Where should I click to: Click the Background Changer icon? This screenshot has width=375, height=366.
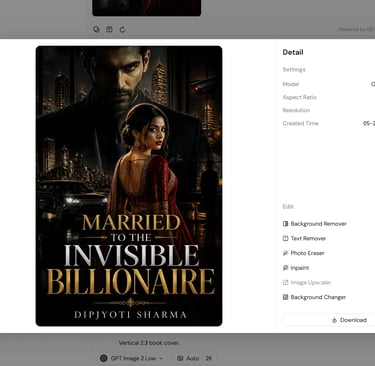pos(285,297)
